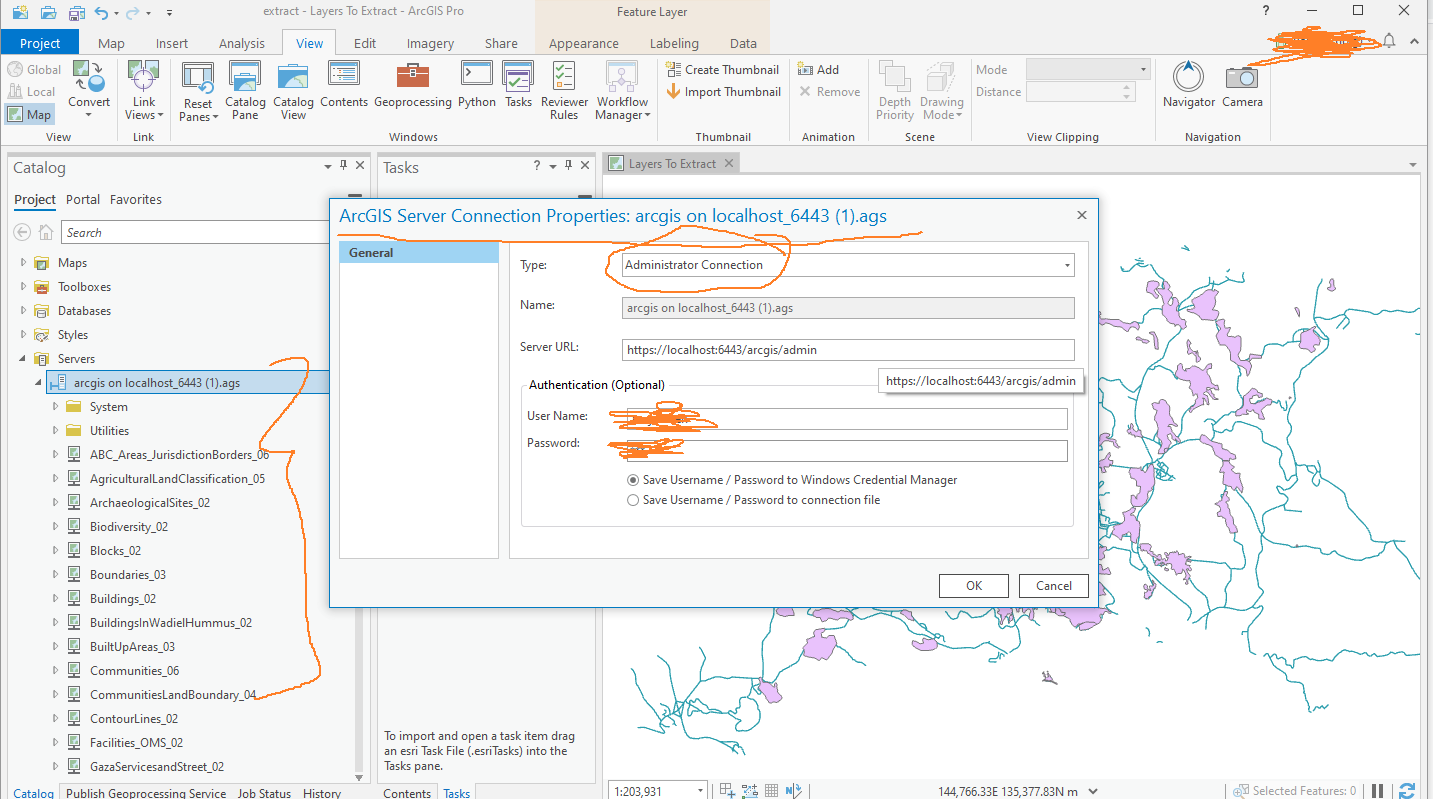Launch the Python window
Viewport: 1433px width, 799px height.
click(477, 85)
